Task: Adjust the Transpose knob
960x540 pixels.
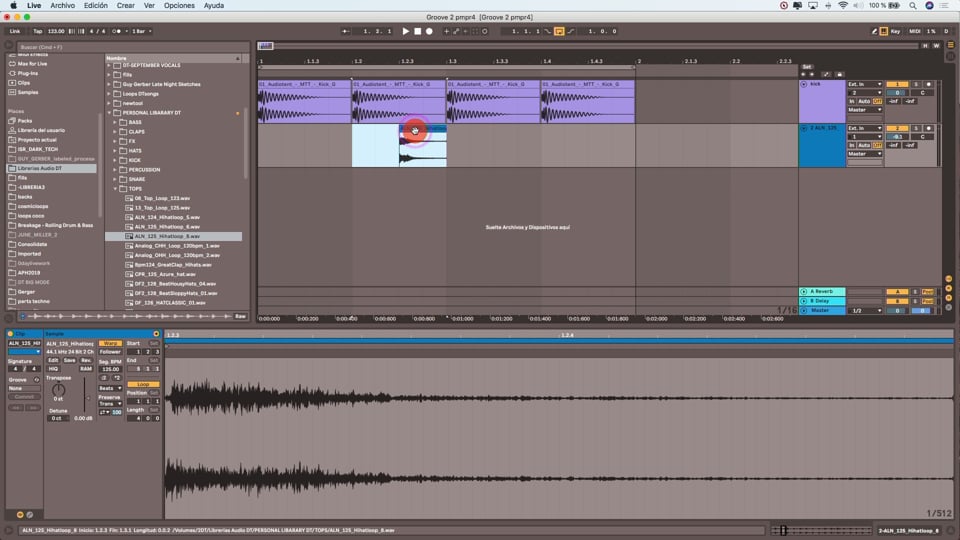Action: pos(58,389)
